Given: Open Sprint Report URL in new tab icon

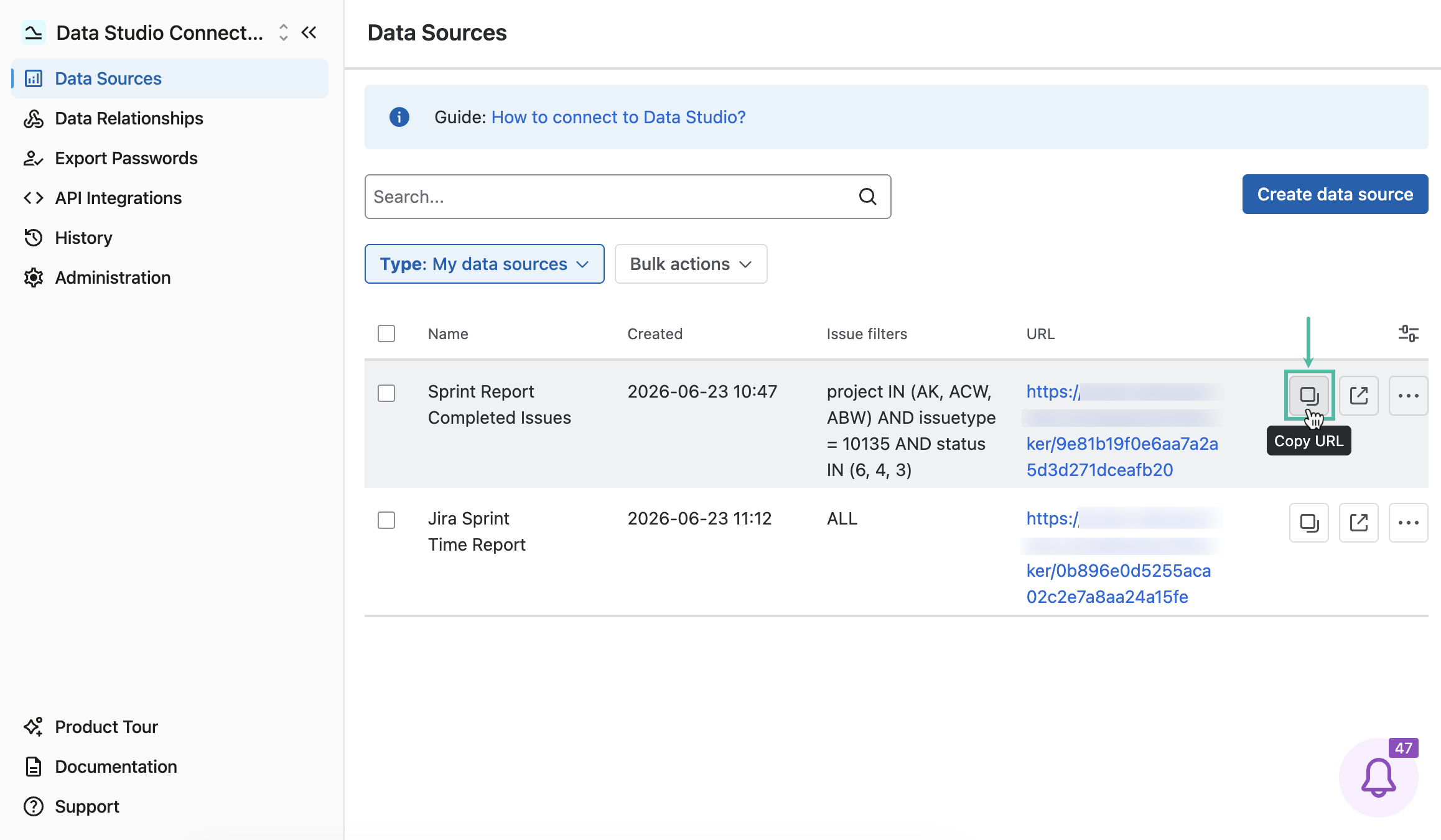Looking at the screenshot, I should coord(1359,396).
